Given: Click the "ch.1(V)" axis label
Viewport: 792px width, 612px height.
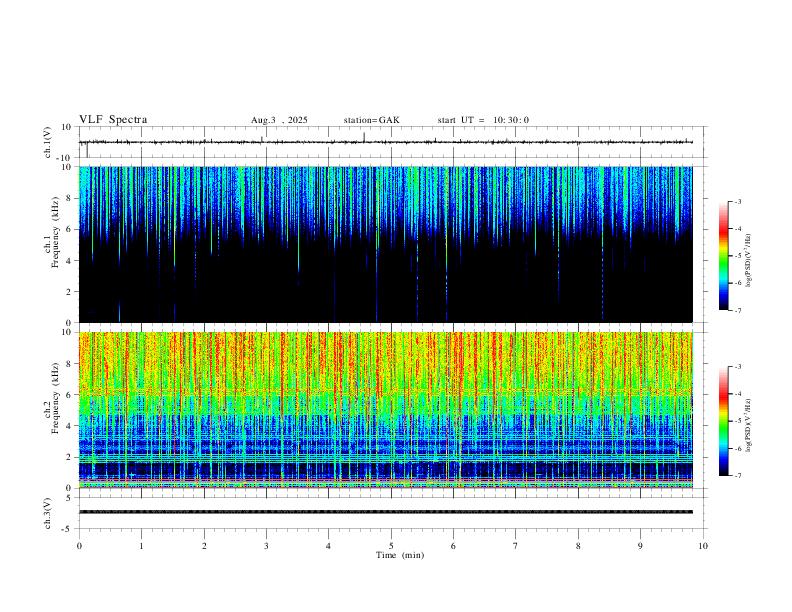Looking at the screenshot, I should coord(47,142).
